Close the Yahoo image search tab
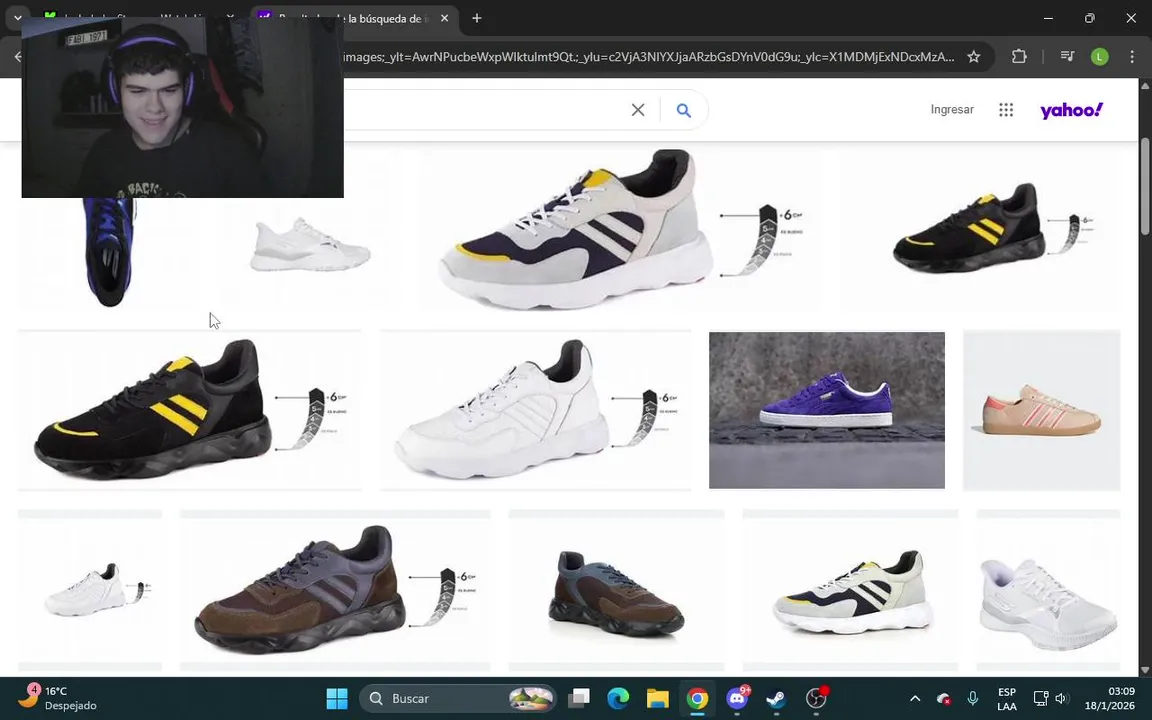1152x720 pixels. 444,18
